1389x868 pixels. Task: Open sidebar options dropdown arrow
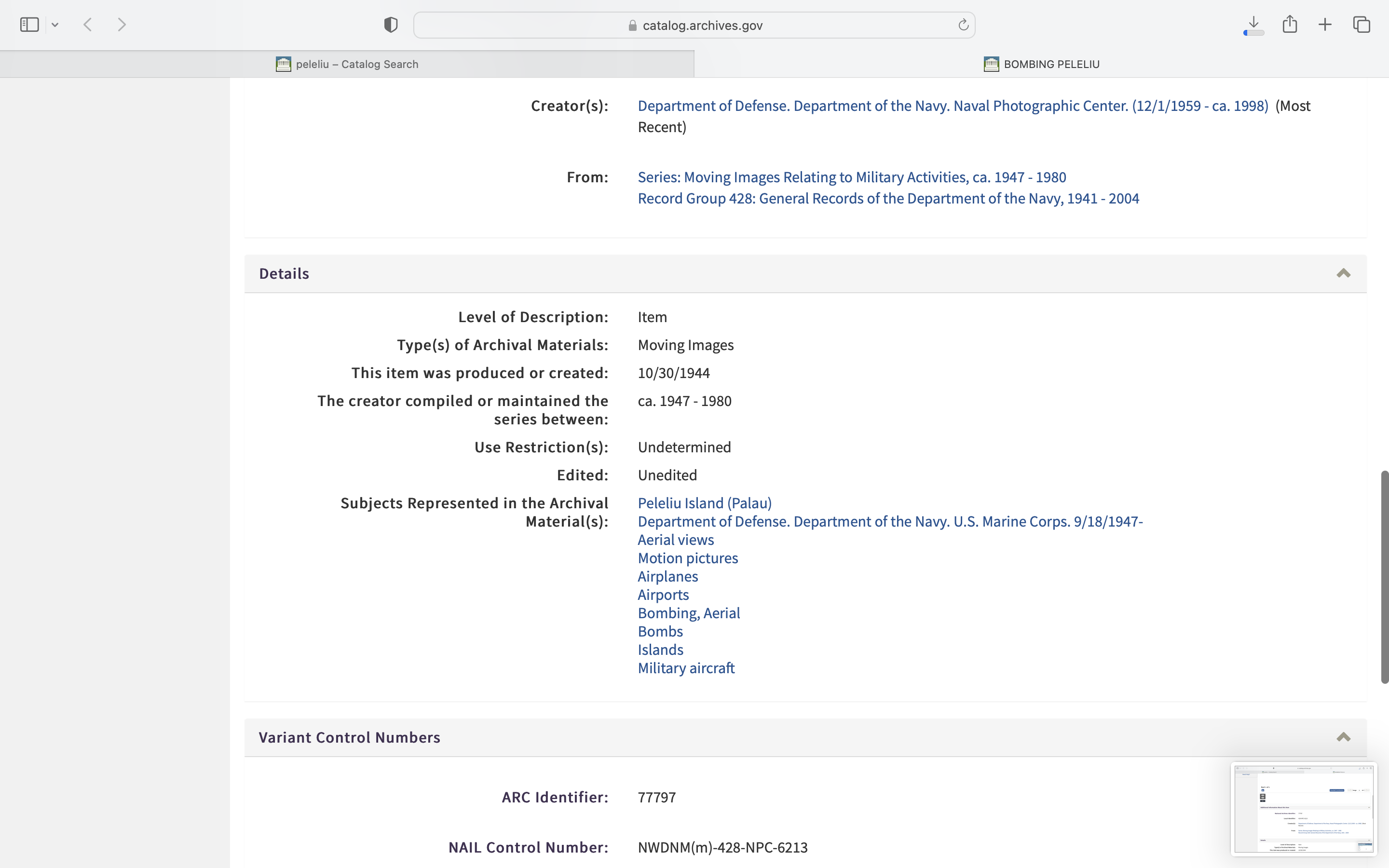coord(55,25)
